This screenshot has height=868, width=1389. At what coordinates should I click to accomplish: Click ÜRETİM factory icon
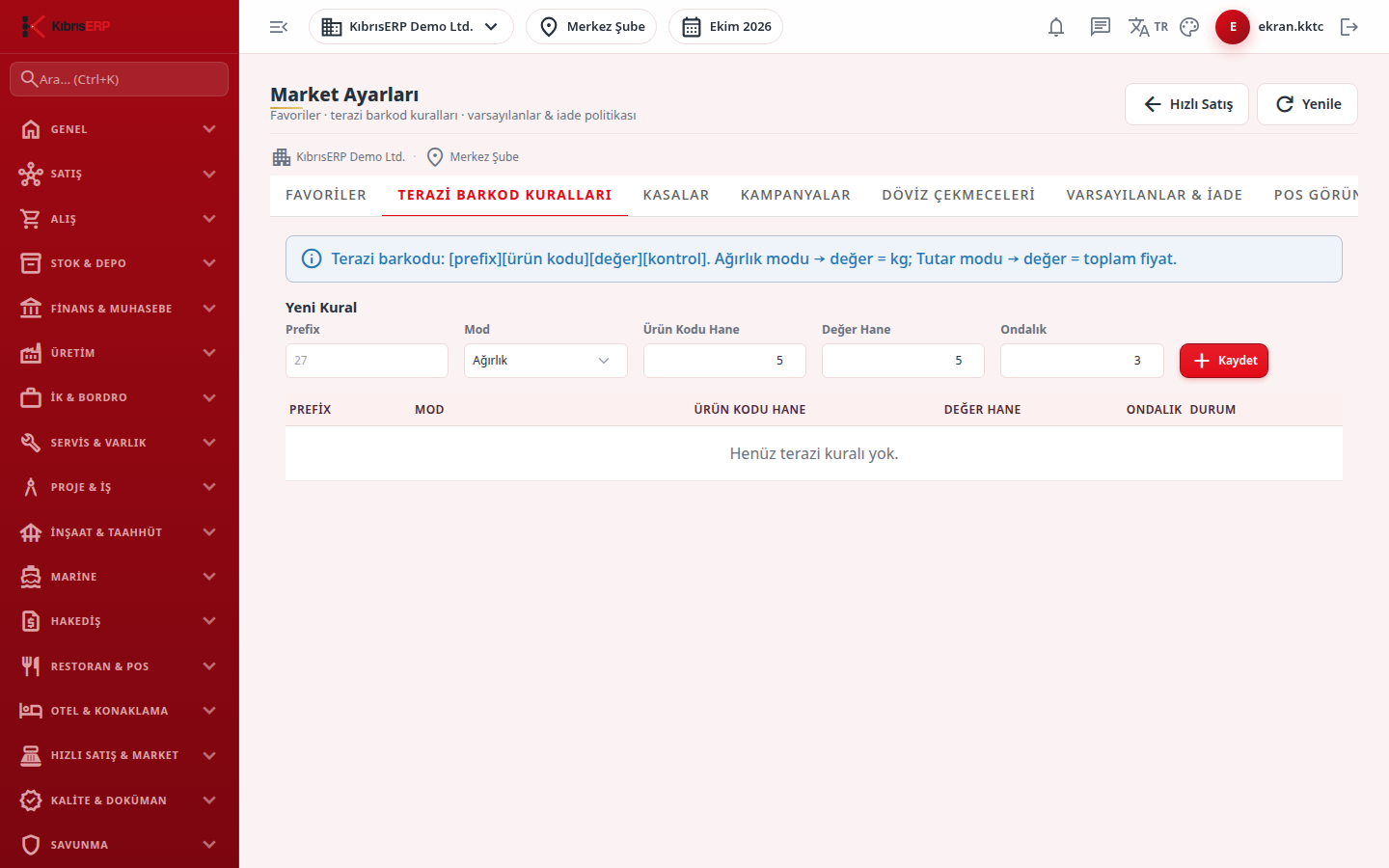pos(31,353)
